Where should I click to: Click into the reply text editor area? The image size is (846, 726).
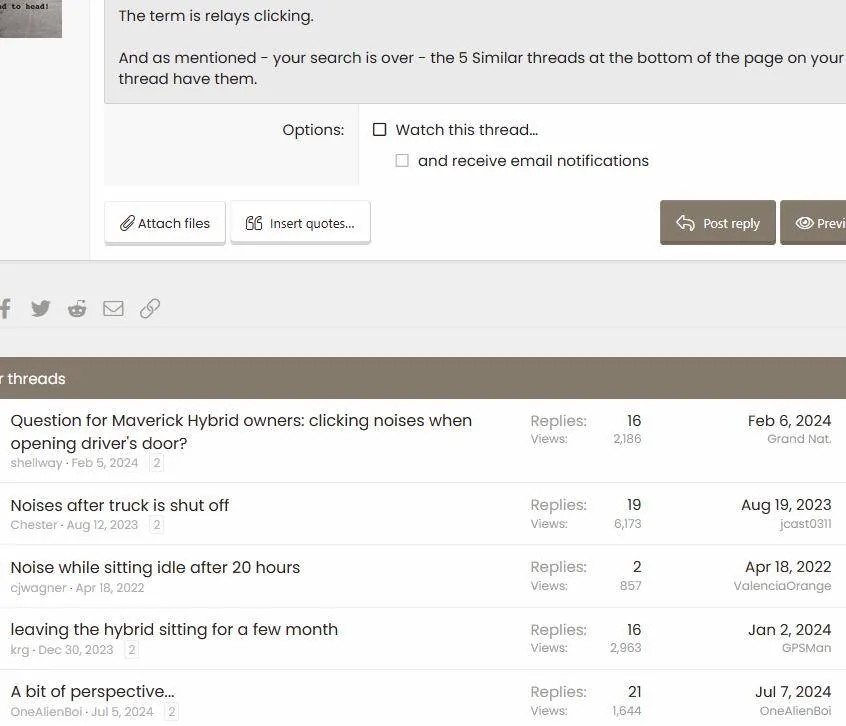(x=475, y=51)
